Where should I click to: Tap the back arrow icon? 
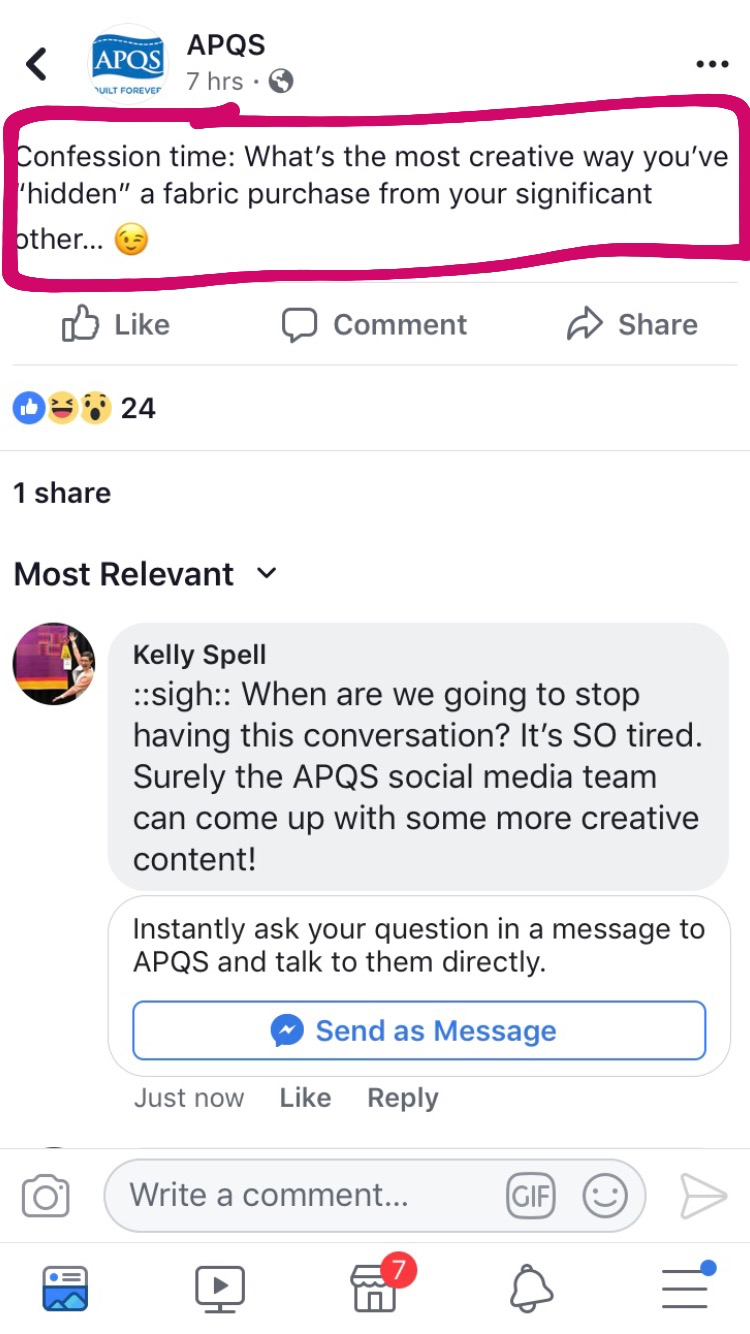tap(37, 64)
